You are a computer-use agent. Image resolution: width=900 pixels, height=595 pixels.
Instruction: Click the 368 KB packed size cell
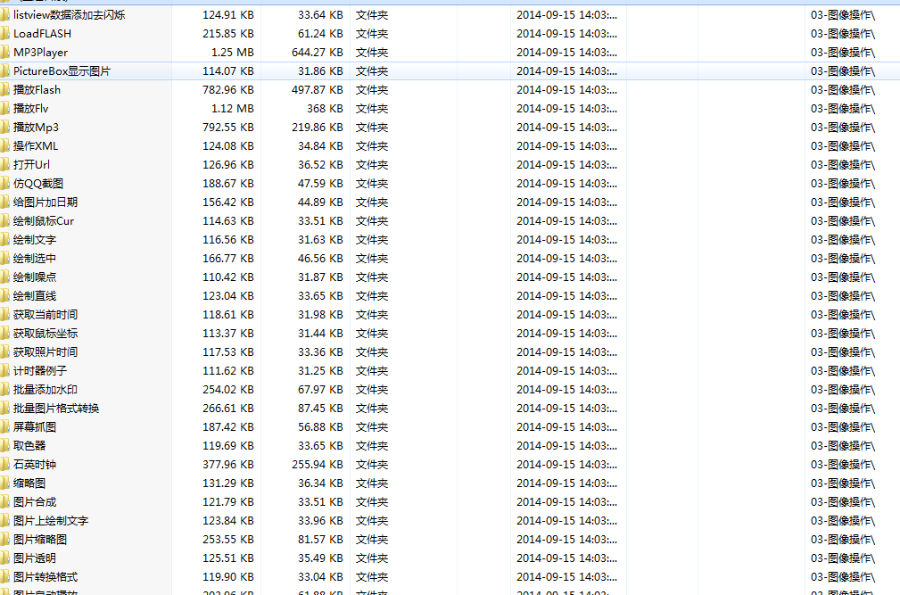325,108
